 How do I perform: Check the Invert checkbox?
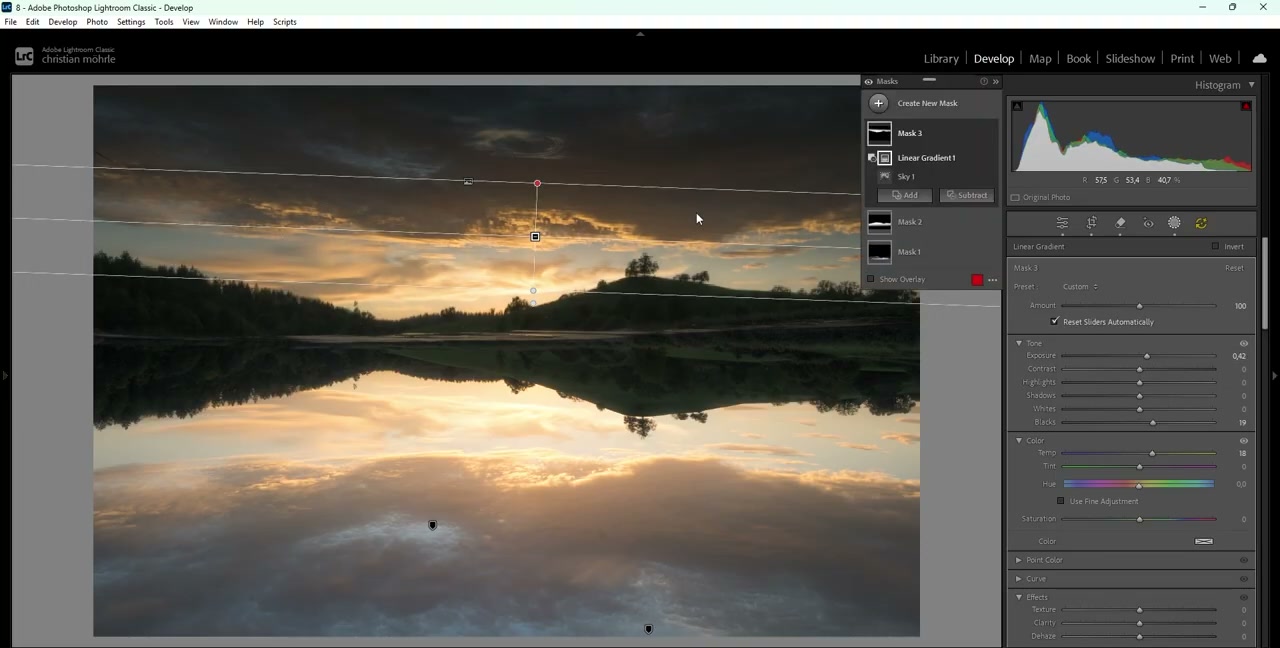click(x=1215, y=247)
